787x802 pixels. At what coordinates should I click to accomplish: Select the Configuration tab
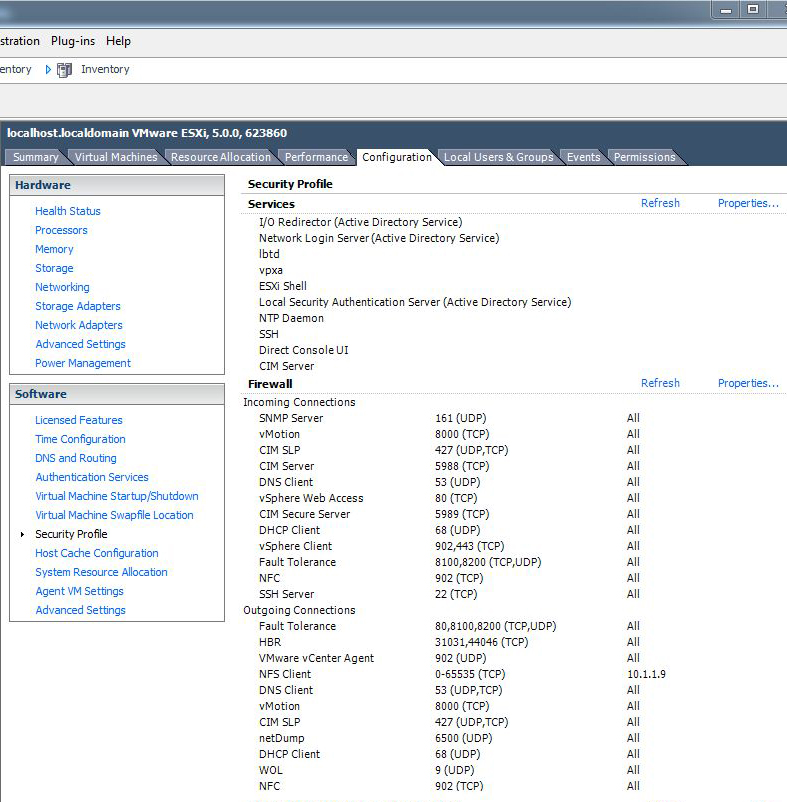pyautogui.click(x=397, y=157)
